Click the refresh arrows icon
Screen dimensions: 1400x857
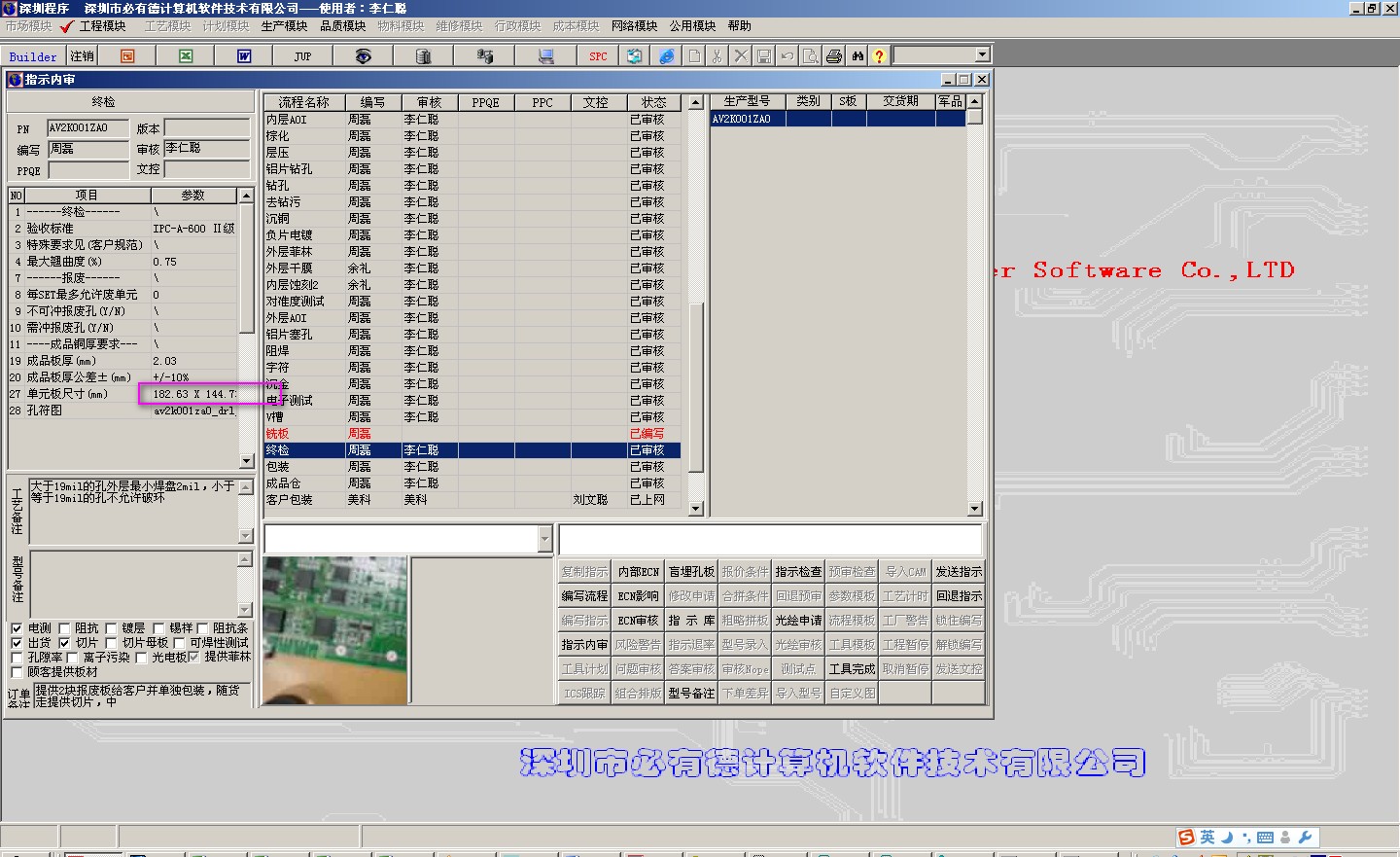(x=634, y=56)
